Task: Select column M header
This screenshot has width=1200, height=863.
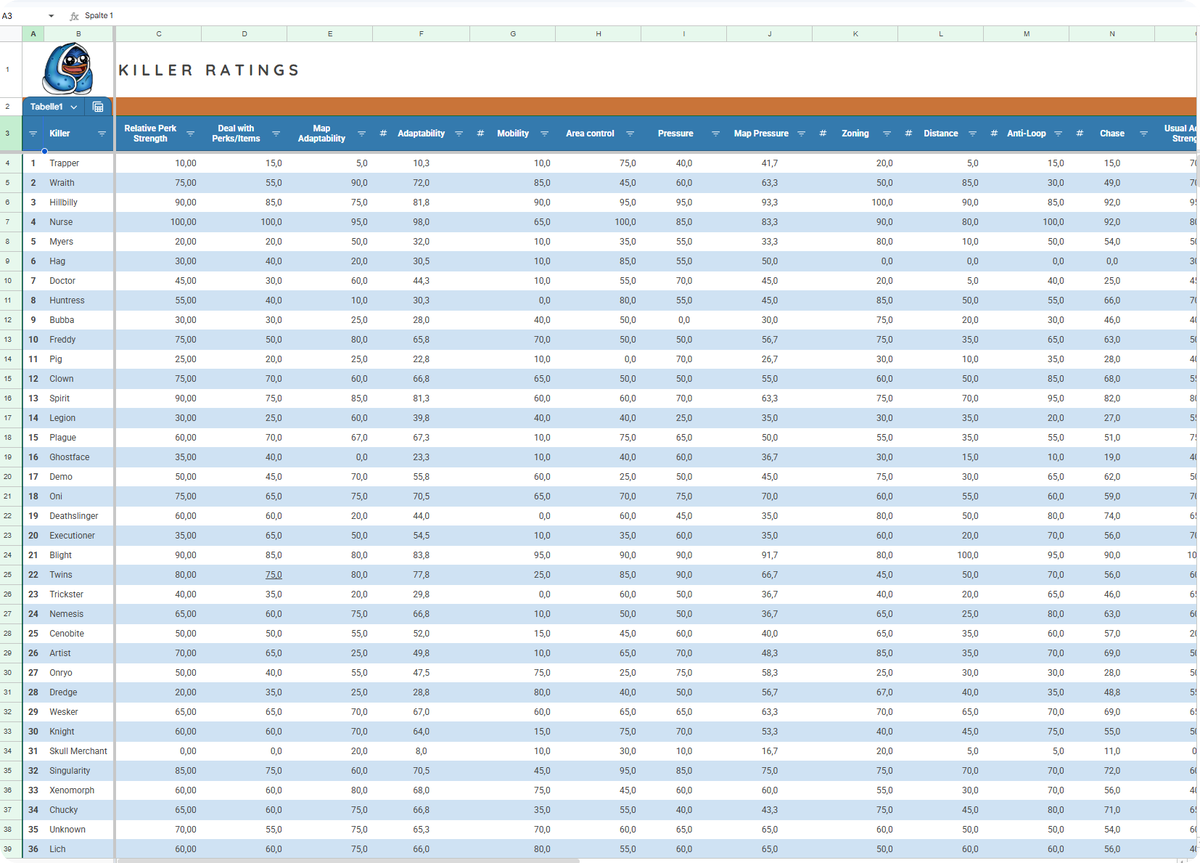Action: [1026, 34]
